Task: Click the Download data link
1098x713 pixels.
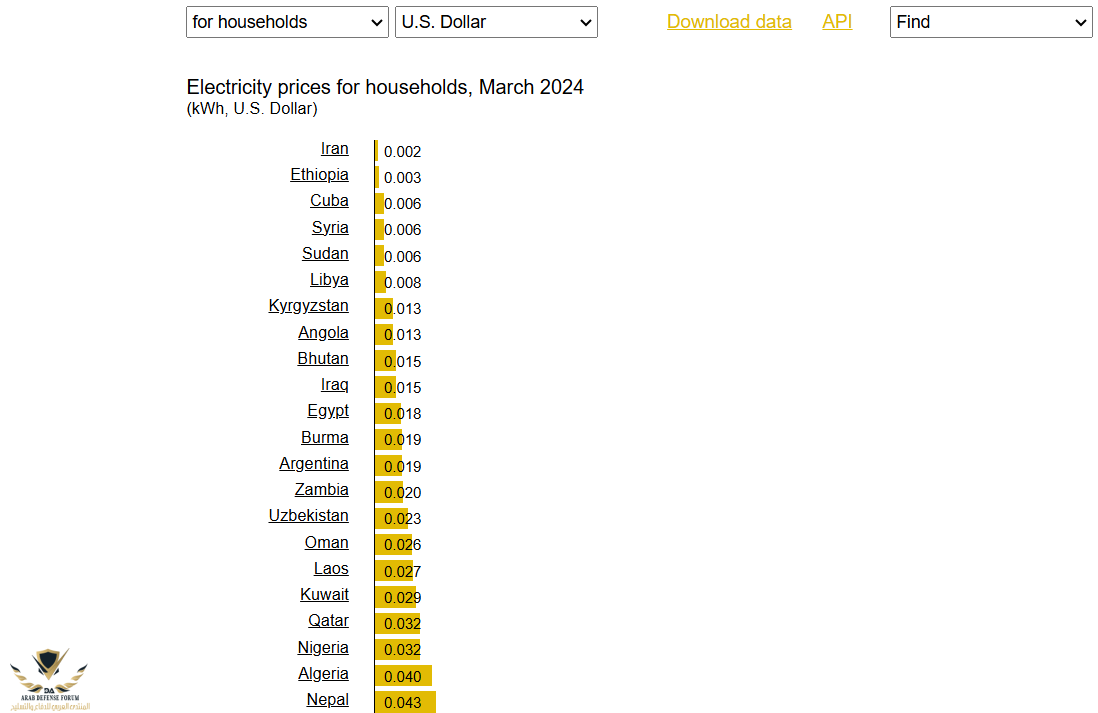Action: [x=729, y=22]
